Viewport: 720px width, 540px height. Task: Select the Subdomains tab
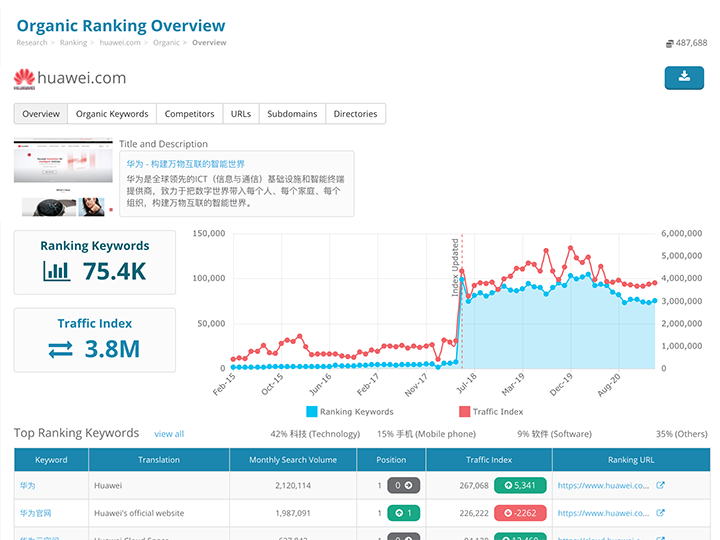[x=292, y=114]
